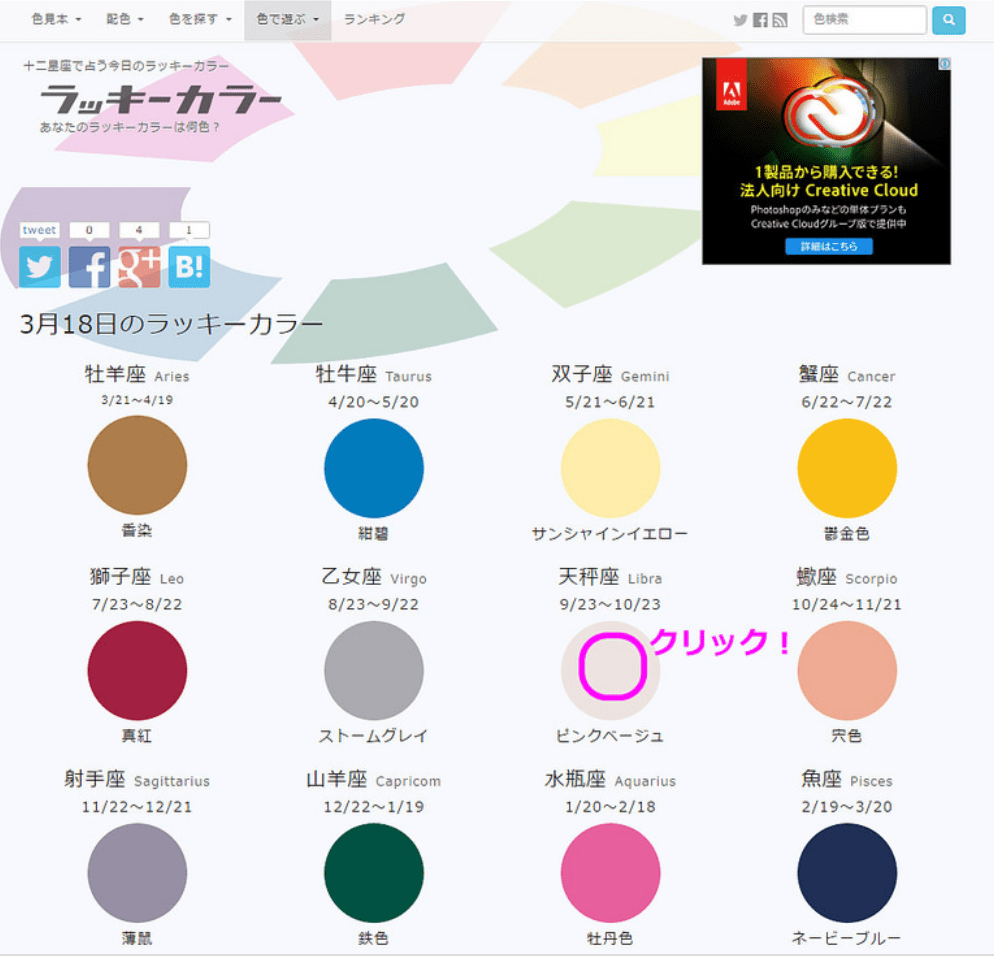Click the 色検索 search input field
Image resolution: width=994 pixels, height=956 pixels.
pos(865,20)
